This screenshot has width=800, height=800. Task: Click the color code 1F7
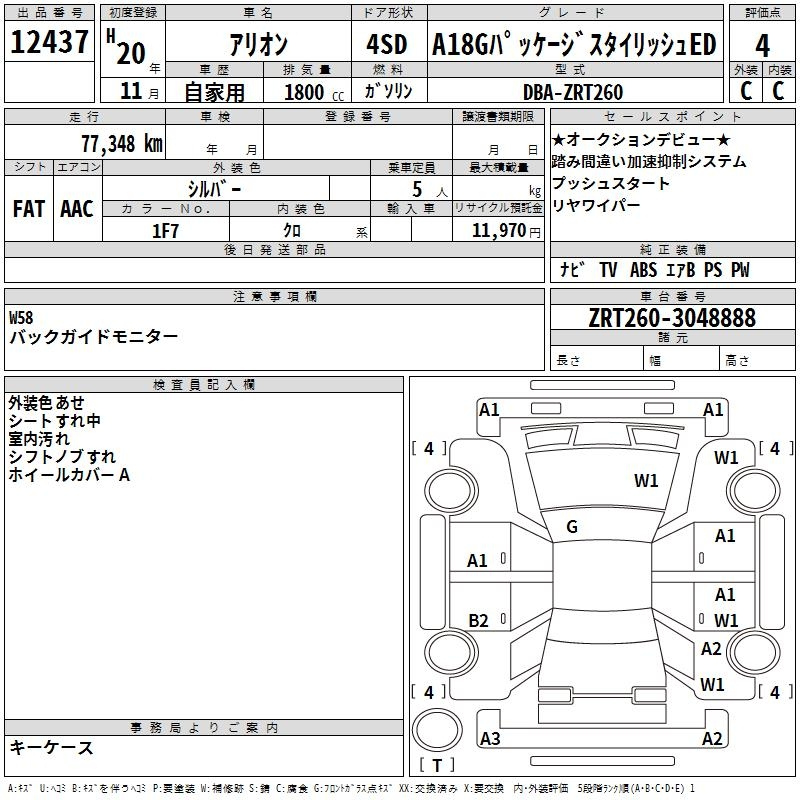[x=165, y=230]
